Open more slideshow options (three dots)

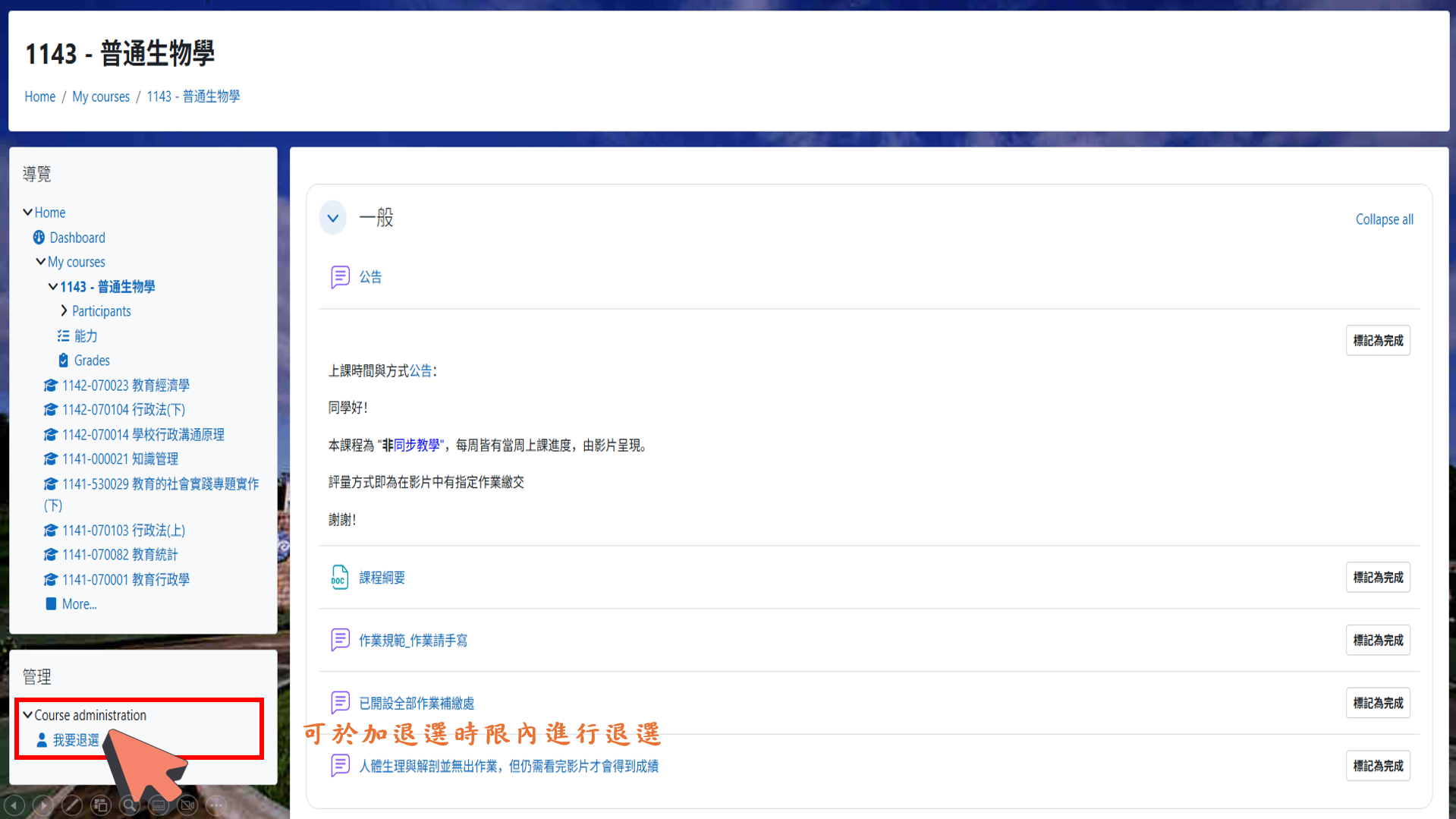(x=216, y=805)
